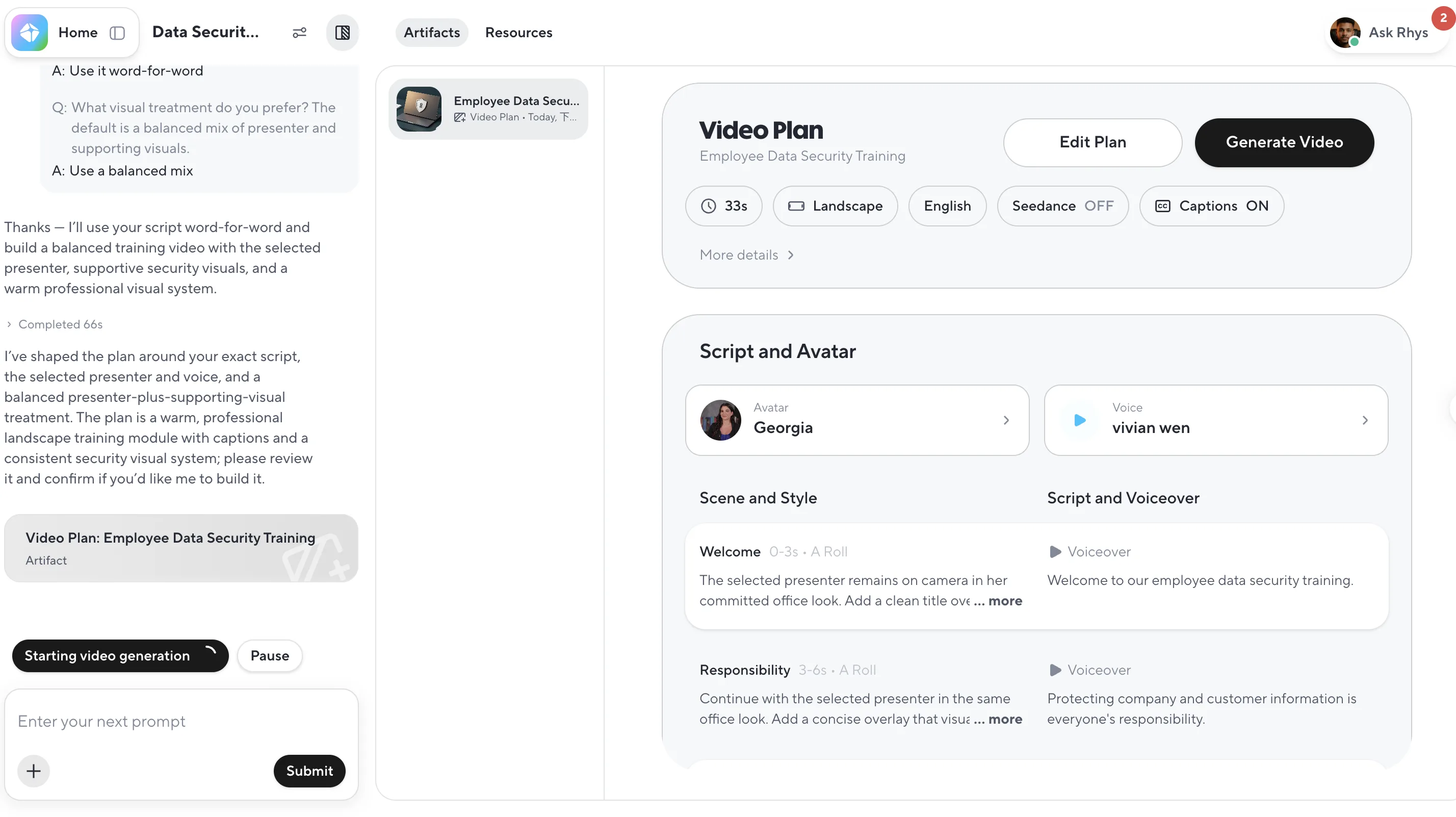Viewport: 1456px width, 817px height.
Task: Click the landscape orientation icon in chip
Action: click(796, 206)
